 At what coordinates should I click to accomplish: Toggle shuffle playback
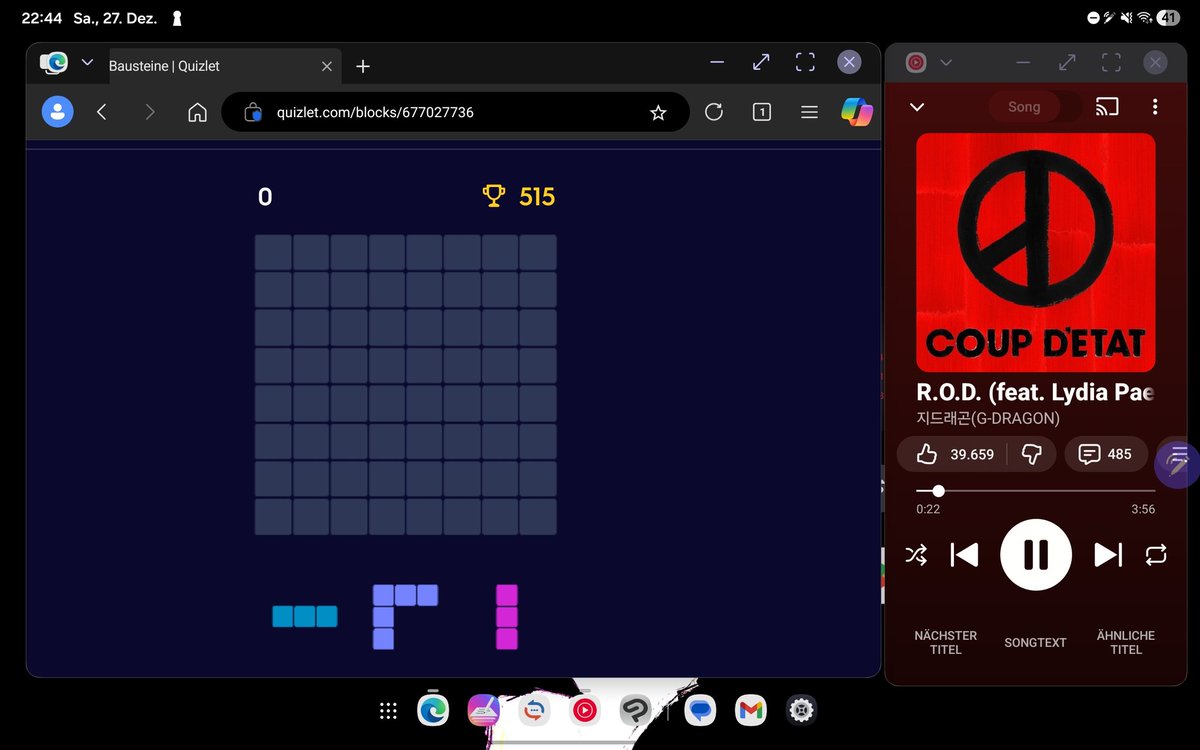pos(916,555)
